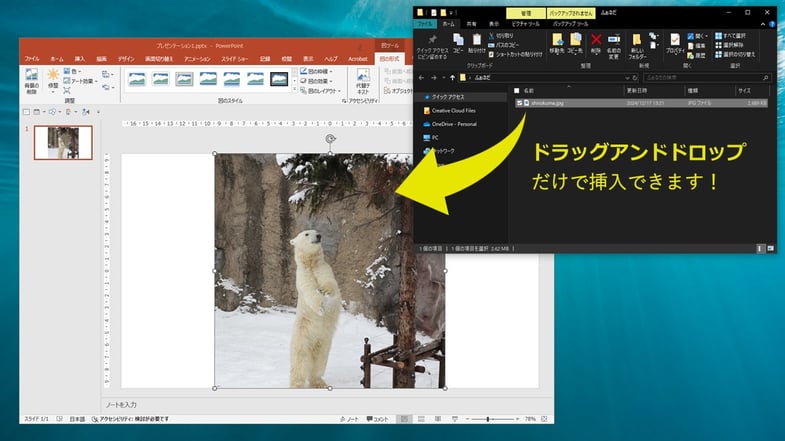Click New folder (新しいフォルダー) in Explorer
The height and width of the screenshot is (441, 785).
(637, 47)
